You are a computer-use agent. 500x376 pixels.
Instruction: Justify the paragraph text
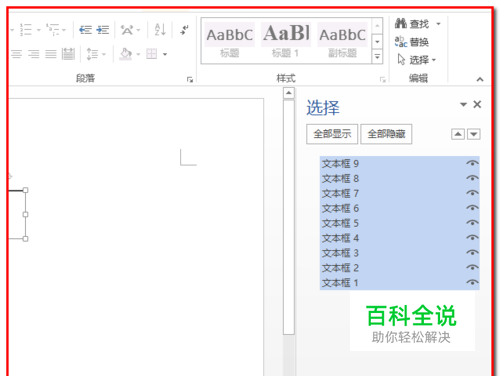[x=51, y=54]
